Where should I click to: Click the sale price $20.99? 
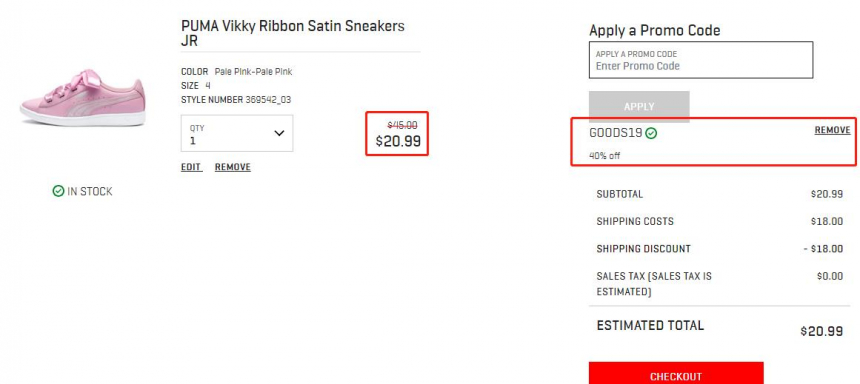tap(398, 141)
